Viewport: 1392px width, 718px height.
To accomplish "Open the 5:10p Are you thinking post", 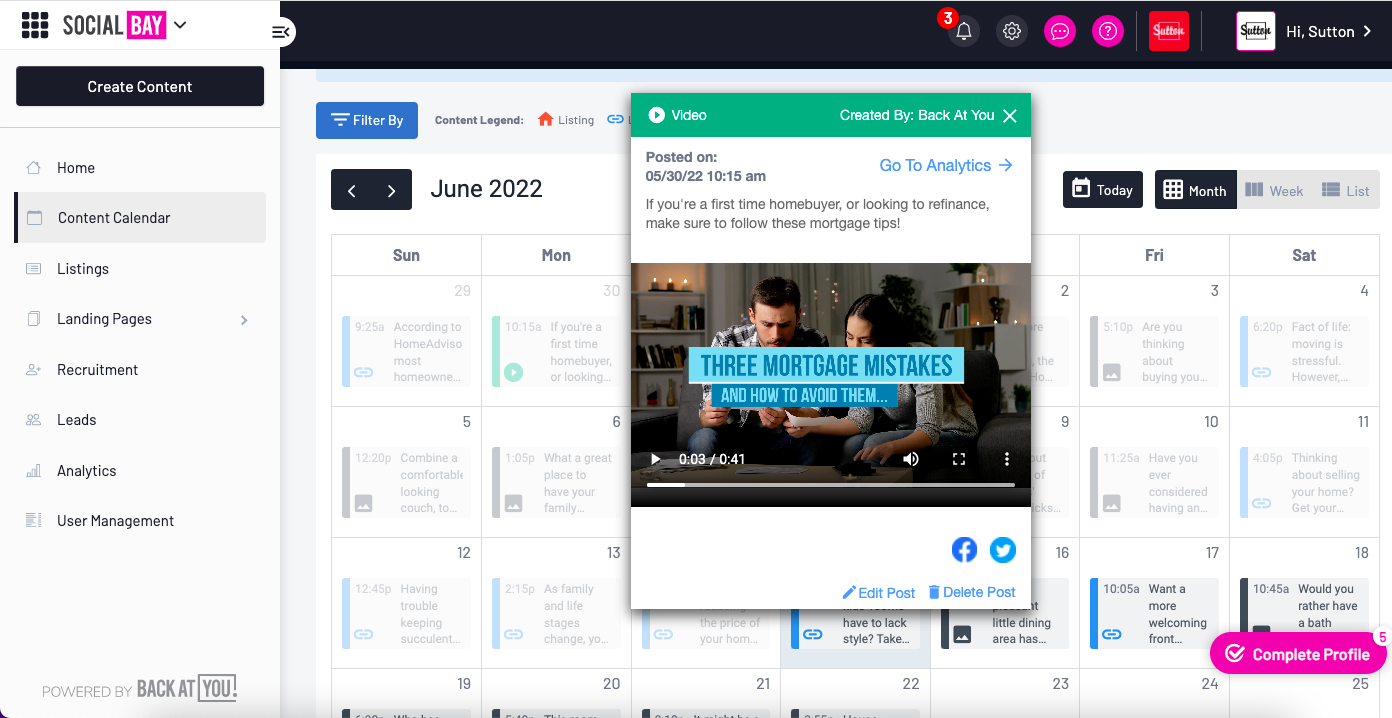I will tap(1154, 352).
